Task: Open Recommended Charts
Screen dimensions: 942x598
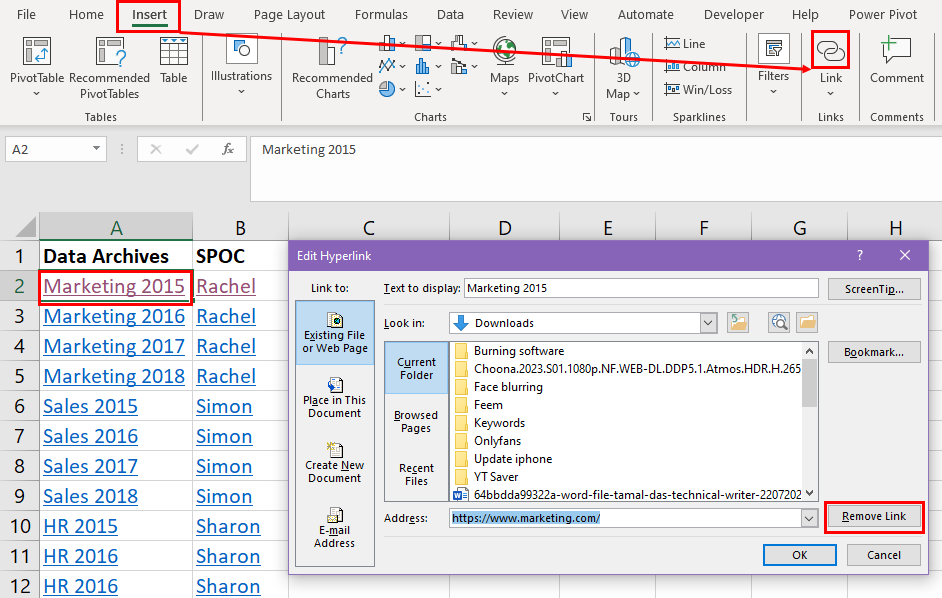Action: (332, 67)
